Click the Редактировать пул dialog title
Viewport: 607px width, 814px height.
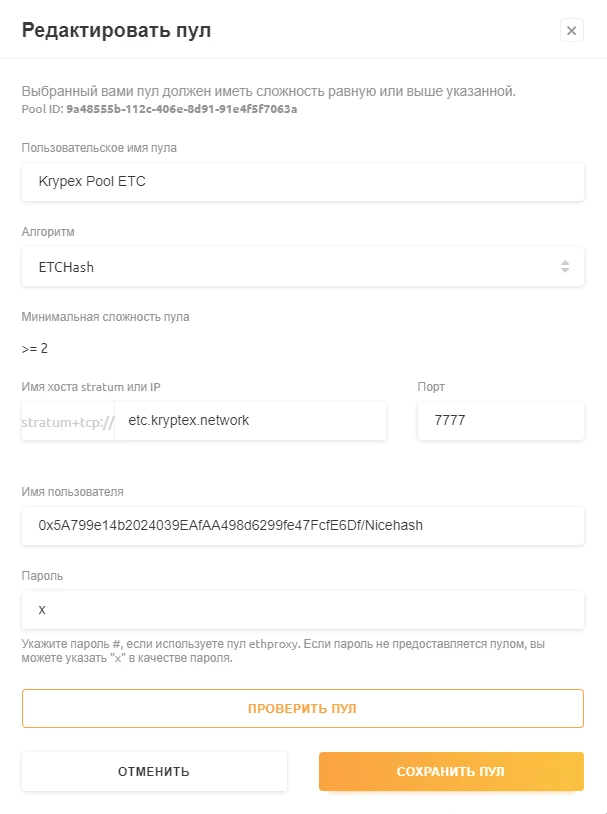tap(116, 30)
